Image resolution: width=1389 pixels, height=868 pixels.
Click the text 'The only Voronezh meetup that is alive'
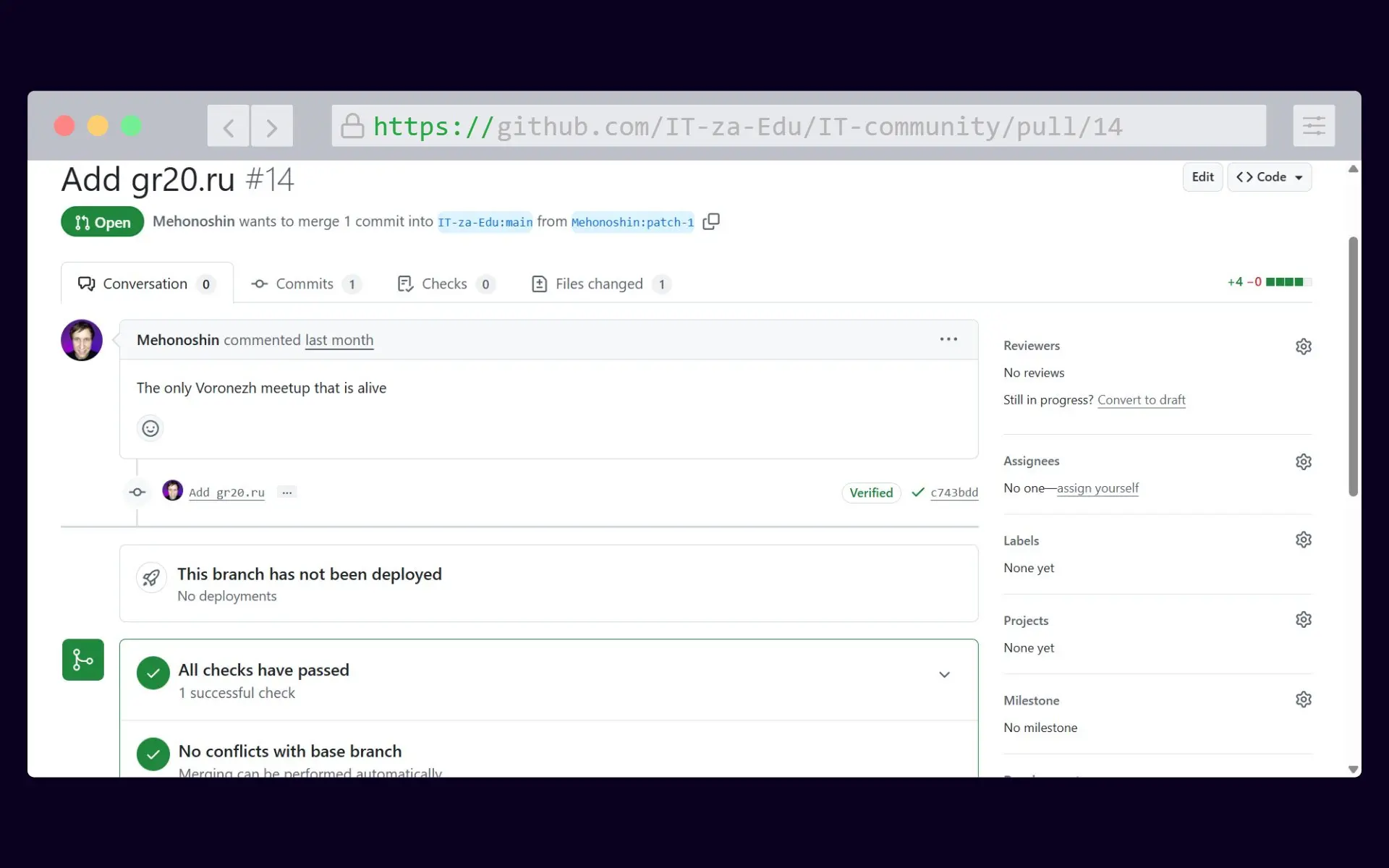[261, 388]
